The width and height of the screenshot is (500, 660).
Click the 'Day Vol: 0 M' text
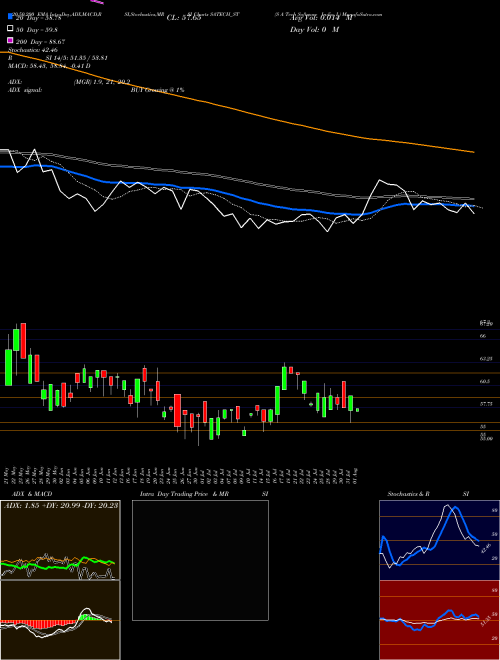(314, 30)
